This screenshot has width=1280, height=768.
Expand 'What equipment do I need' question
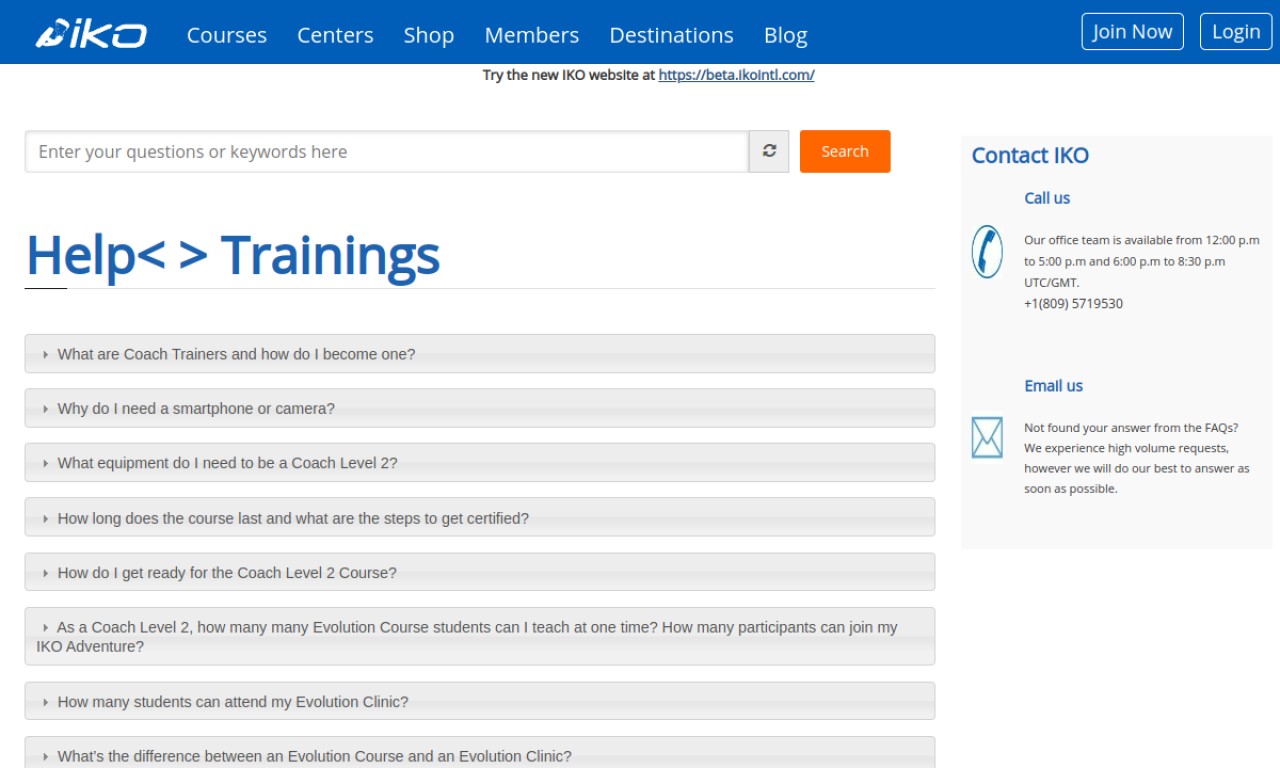coord(480,463)
